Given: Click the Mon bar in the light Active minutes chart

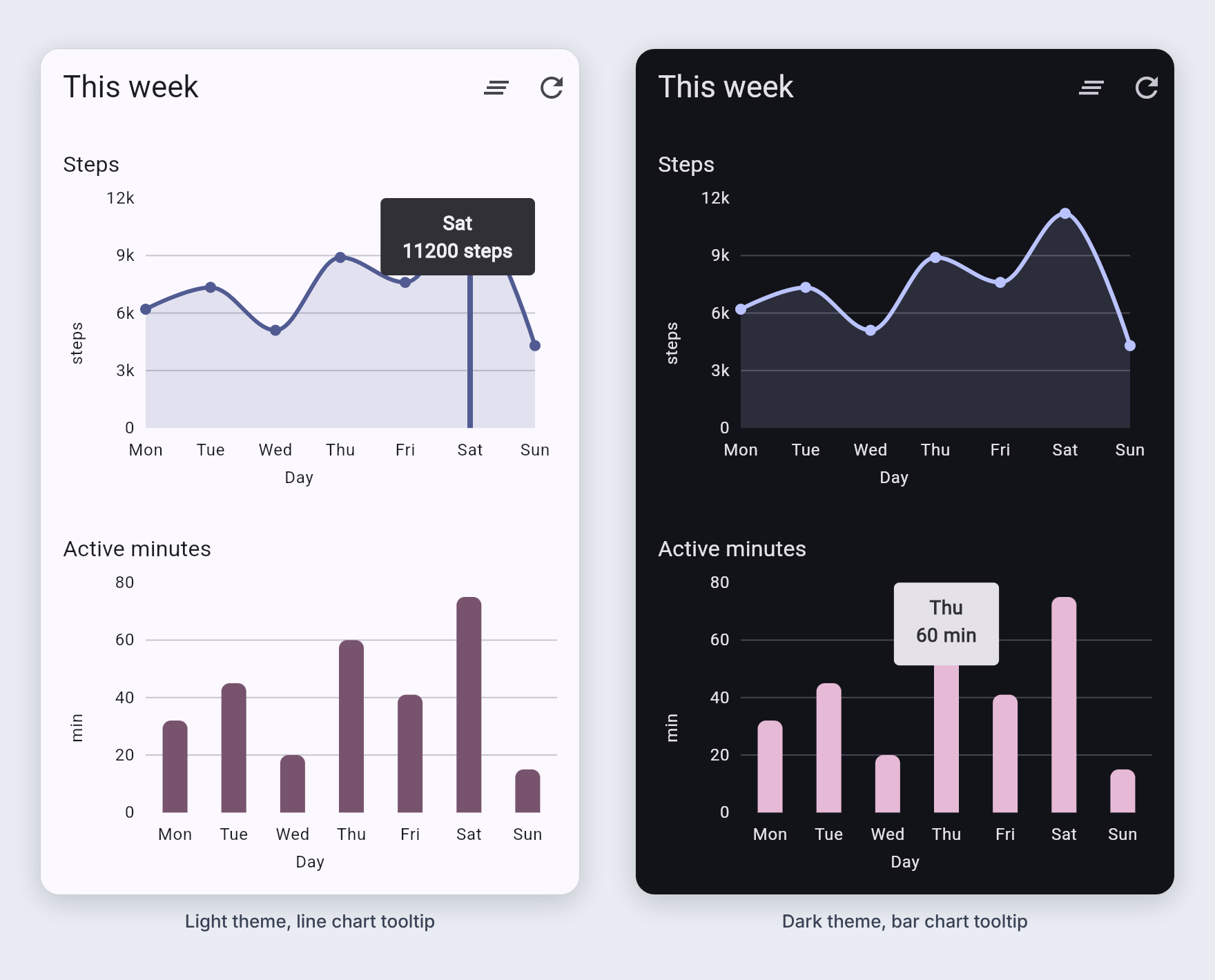Looking at the screenshot, I should tap(175, 766).
